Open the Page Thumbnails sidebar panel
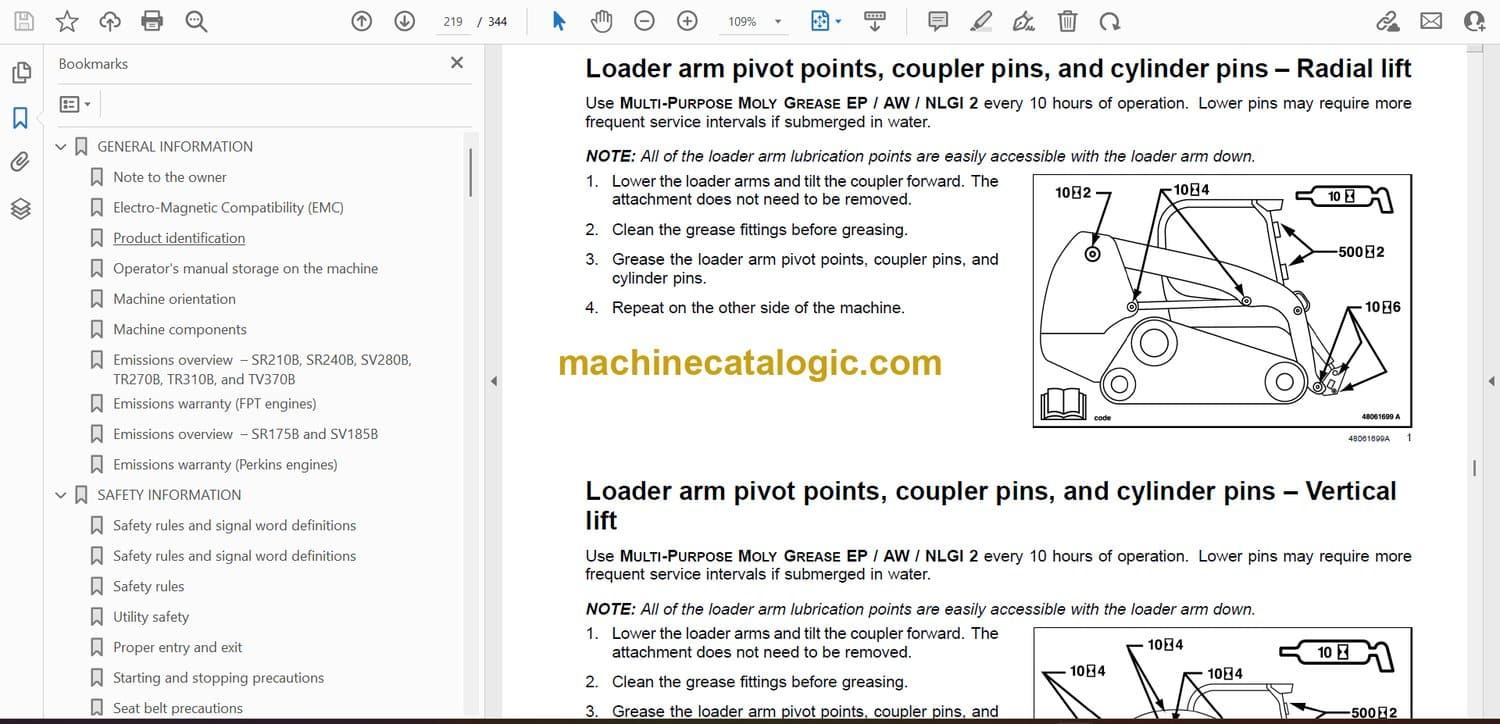The image size is (1500, 724). point(20,73)
